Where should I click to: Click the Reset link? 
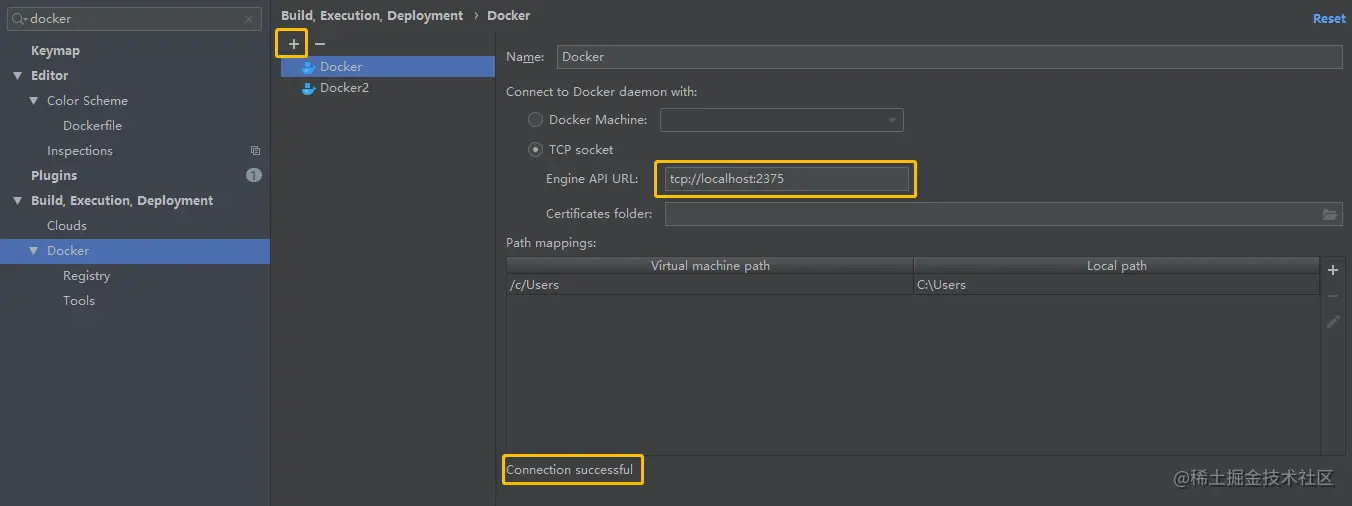click(x=1329, y=19)
